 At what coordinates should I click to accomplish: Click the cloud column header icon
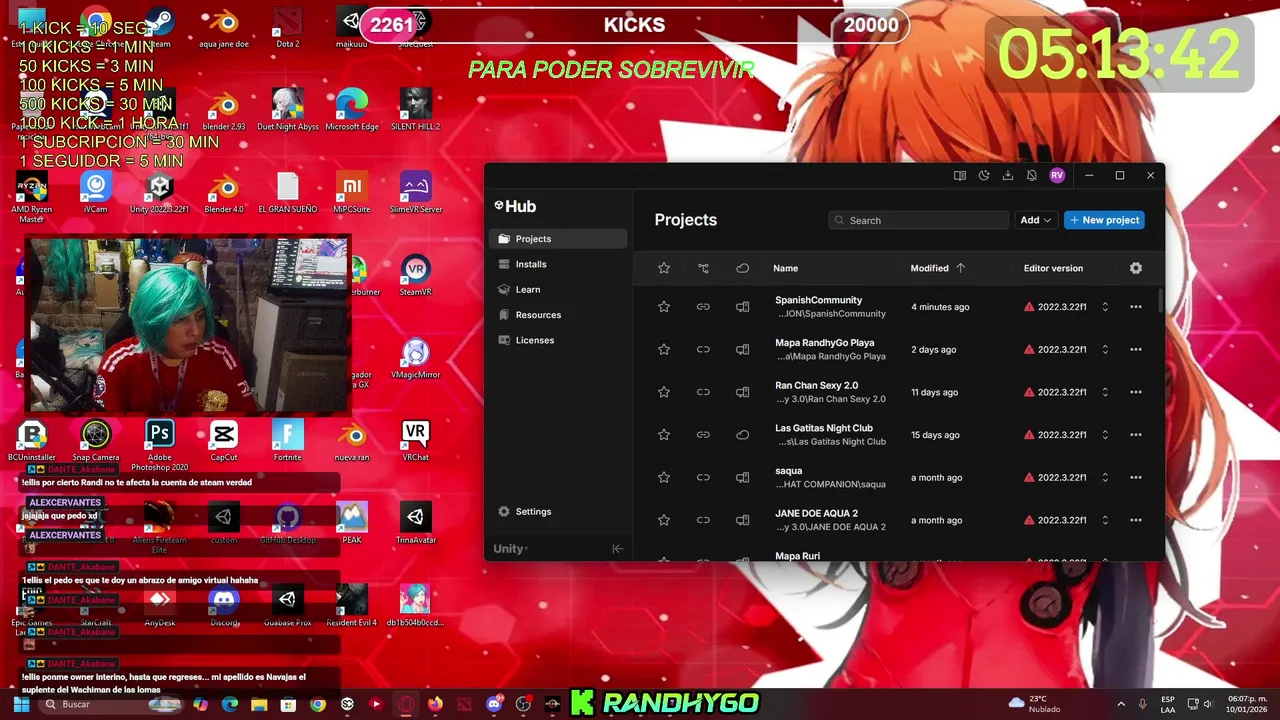(742, 268)
